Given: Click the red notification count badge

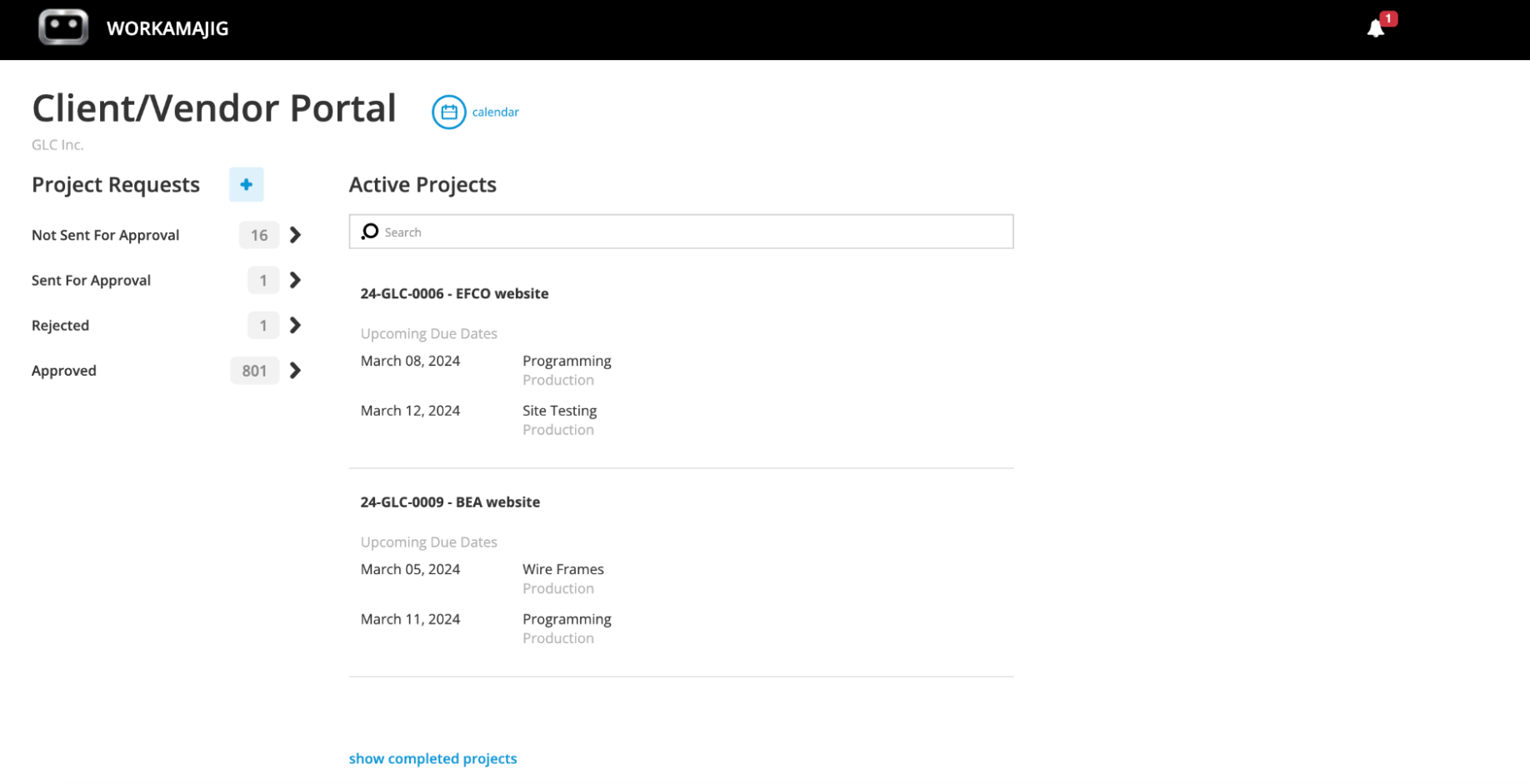Looking at the screenshot, I should click(x=1387, y=17).
